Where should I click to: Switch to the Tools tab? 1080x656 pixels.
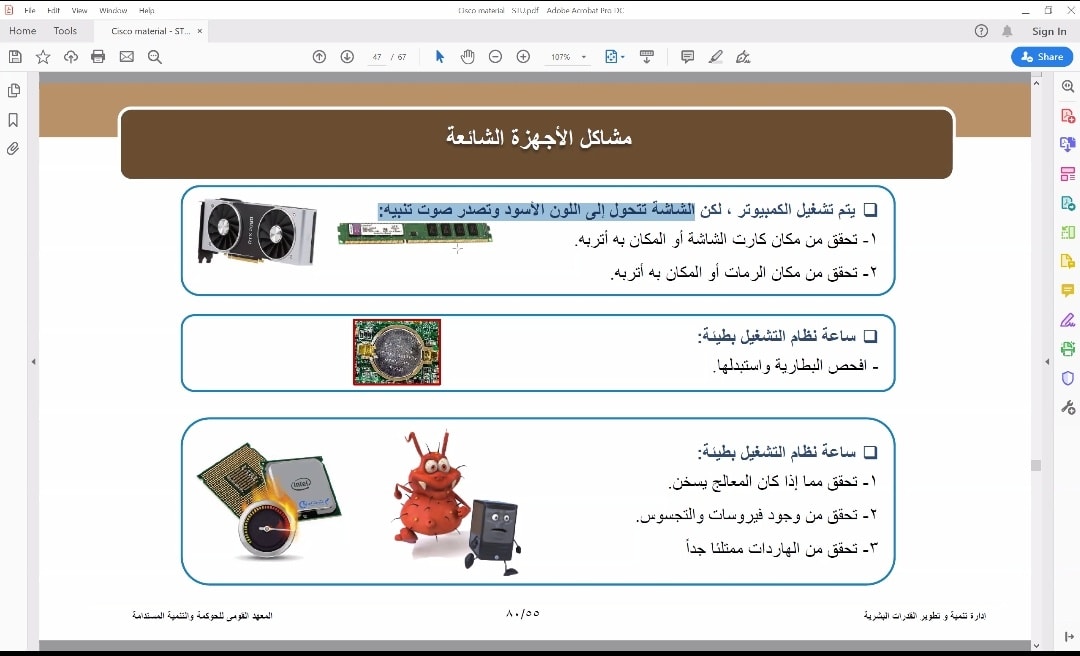pyautogui.click(x=65, y=31)
